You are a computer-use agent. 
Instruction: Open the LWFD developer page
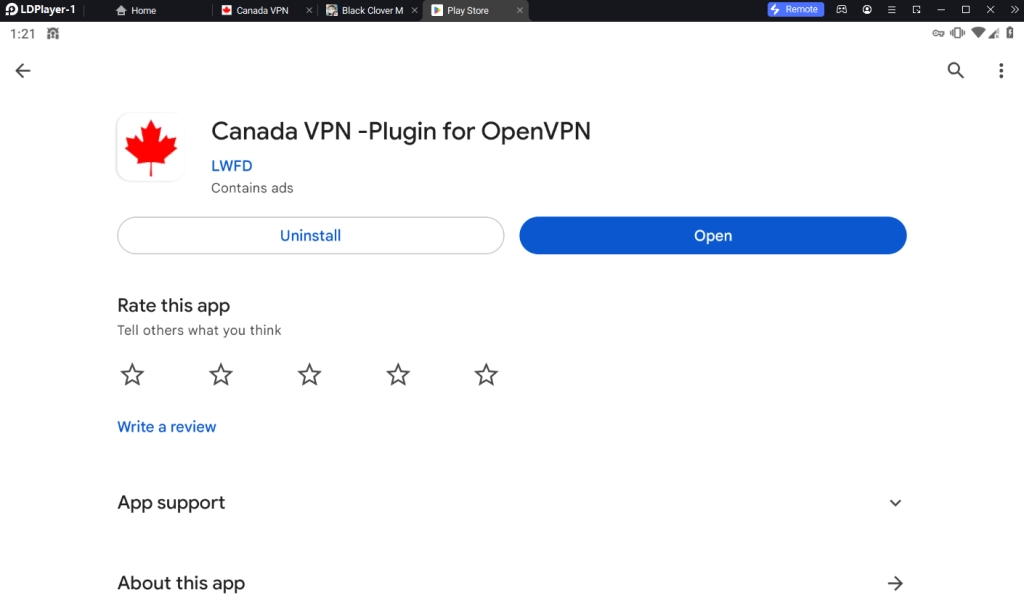(x=231, y=166)
